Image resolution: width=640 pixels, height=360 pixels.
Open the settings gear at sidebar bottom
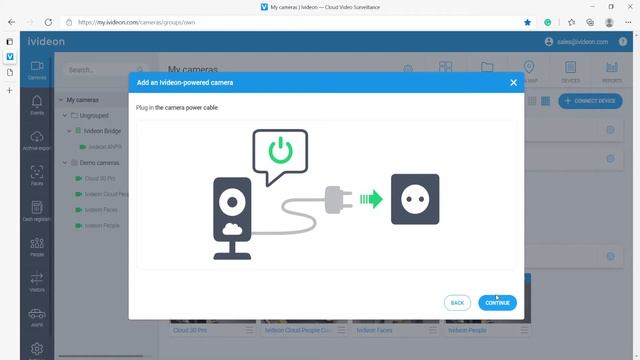37,349
